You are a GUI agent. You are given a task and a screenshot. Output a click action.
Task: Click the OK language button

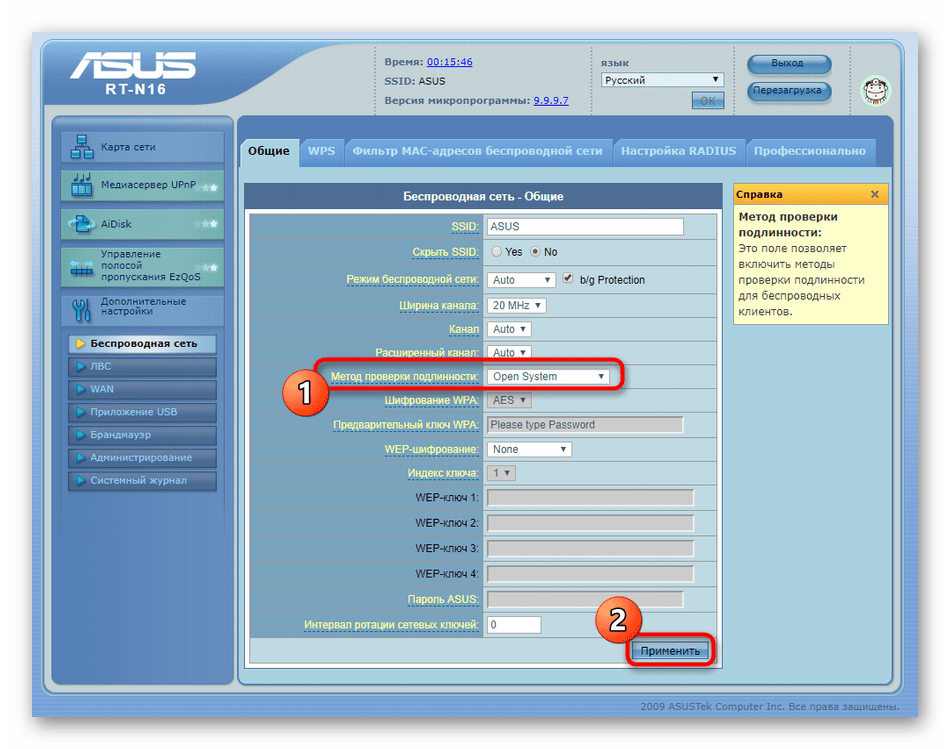708,101
